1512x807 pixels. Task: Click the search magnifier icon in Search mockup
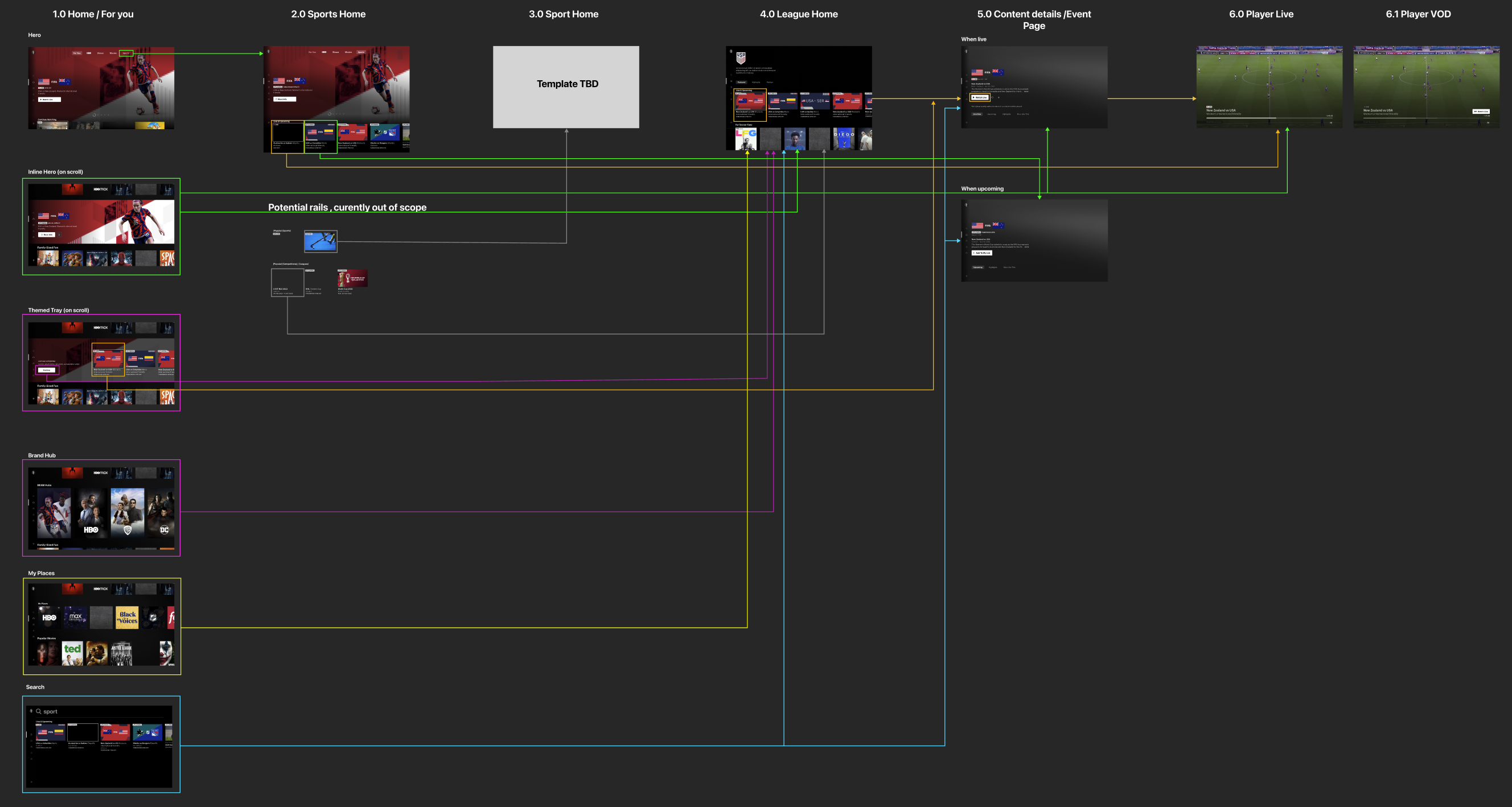tap(39, 711)
